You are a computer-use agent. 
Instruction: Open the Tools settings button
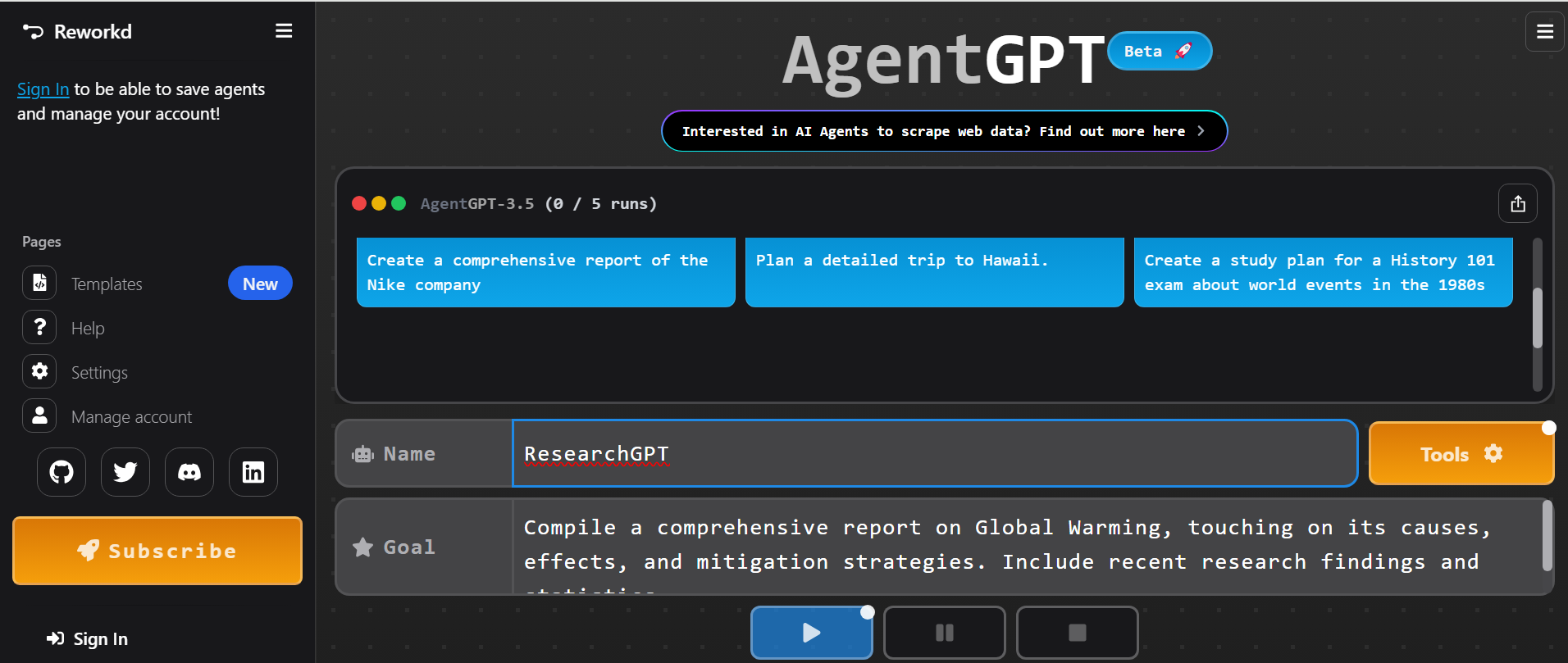pos(1461,453)
